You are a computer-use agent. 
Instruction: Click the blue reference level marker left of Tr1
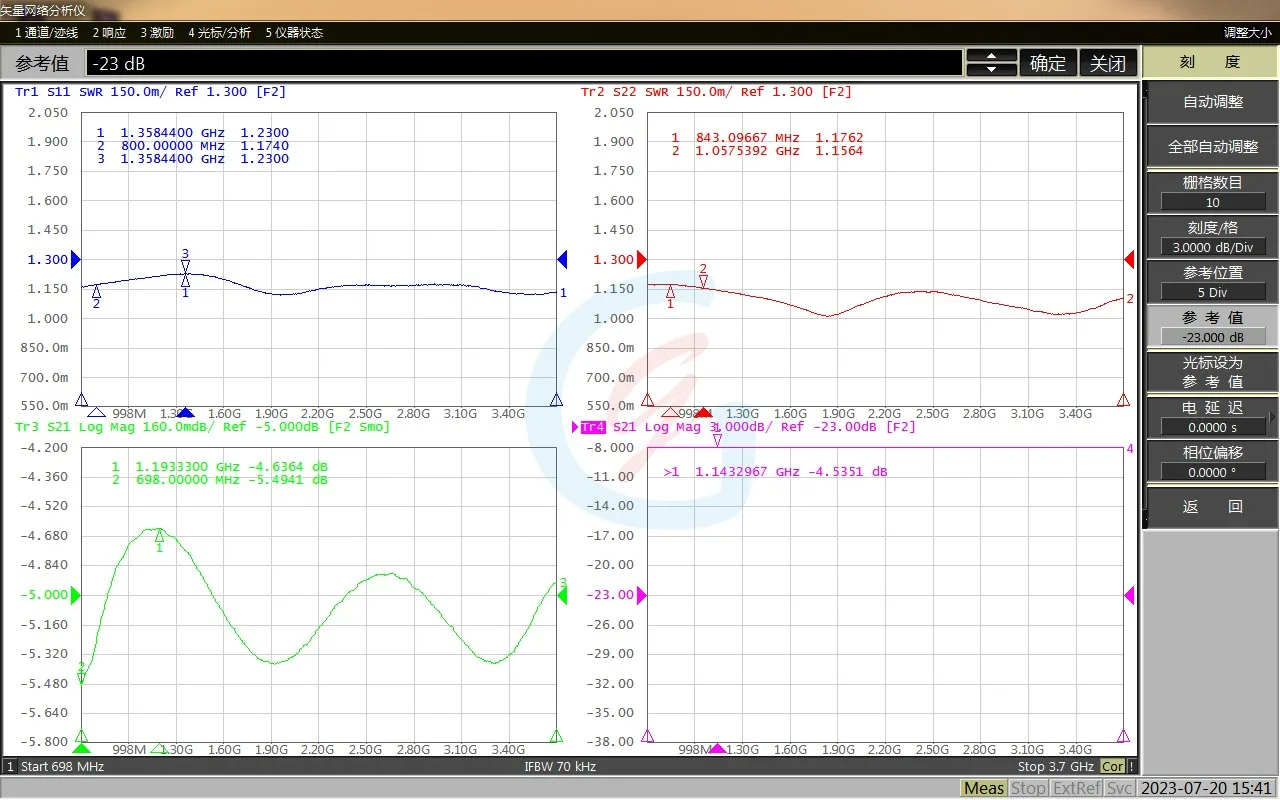[75, 259]
